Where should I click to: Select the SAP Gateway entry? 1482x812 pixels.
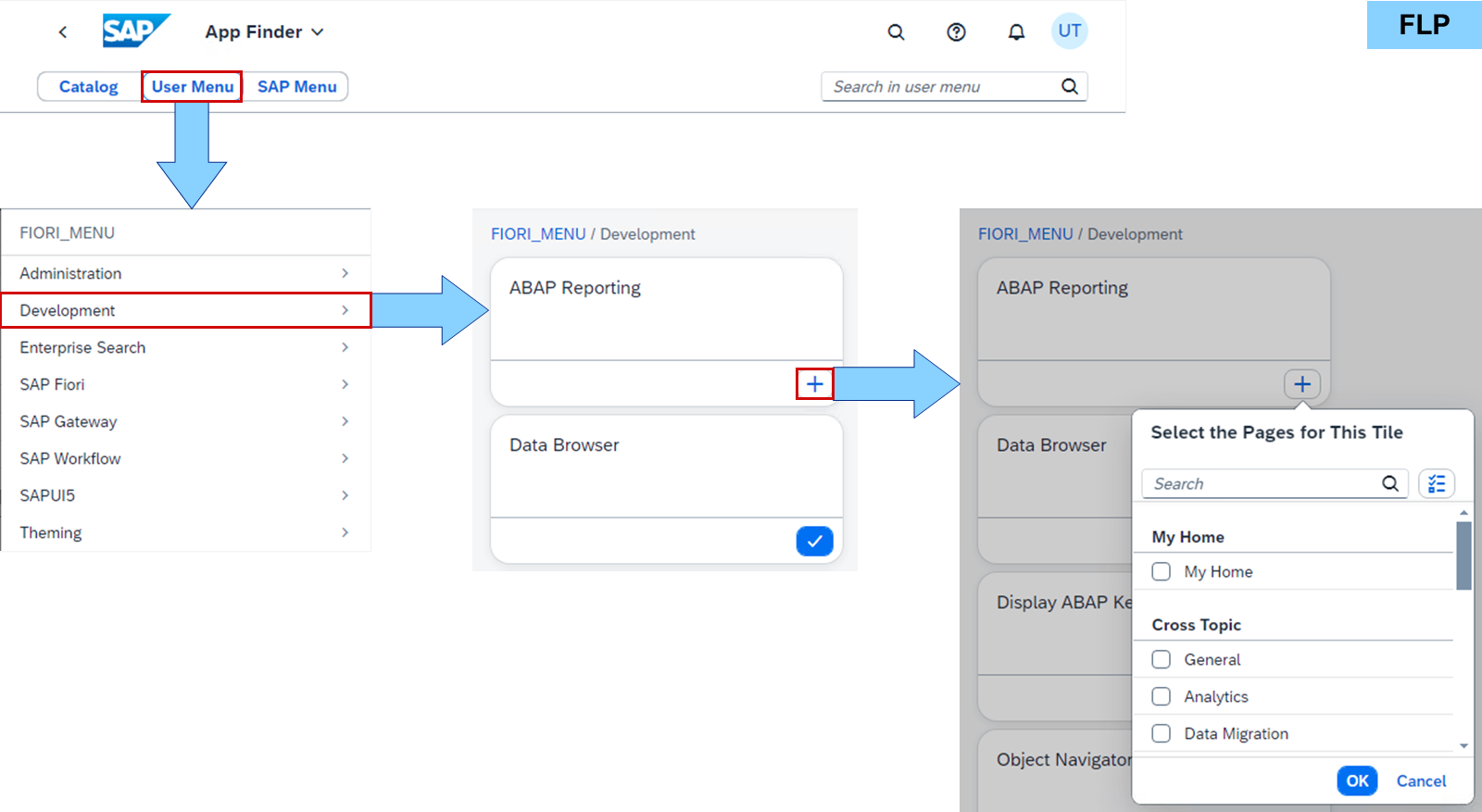coord(185,421)
